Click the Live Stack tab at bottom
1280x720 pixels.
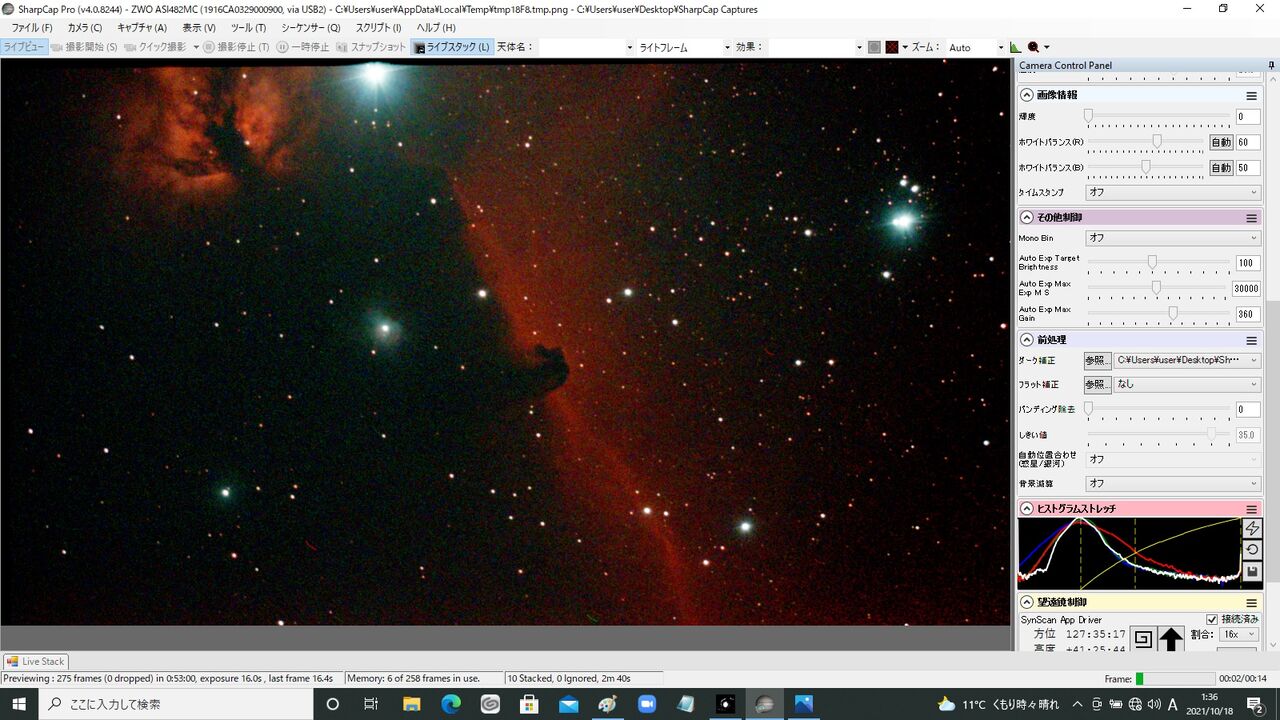coord(35,661)
